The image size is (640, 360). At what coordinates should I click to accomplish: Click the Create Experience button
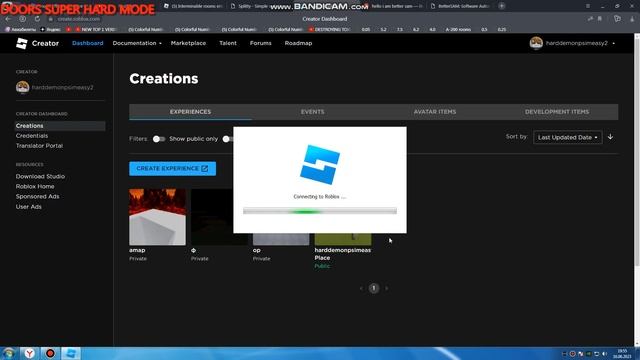click(x=172, y=169)
